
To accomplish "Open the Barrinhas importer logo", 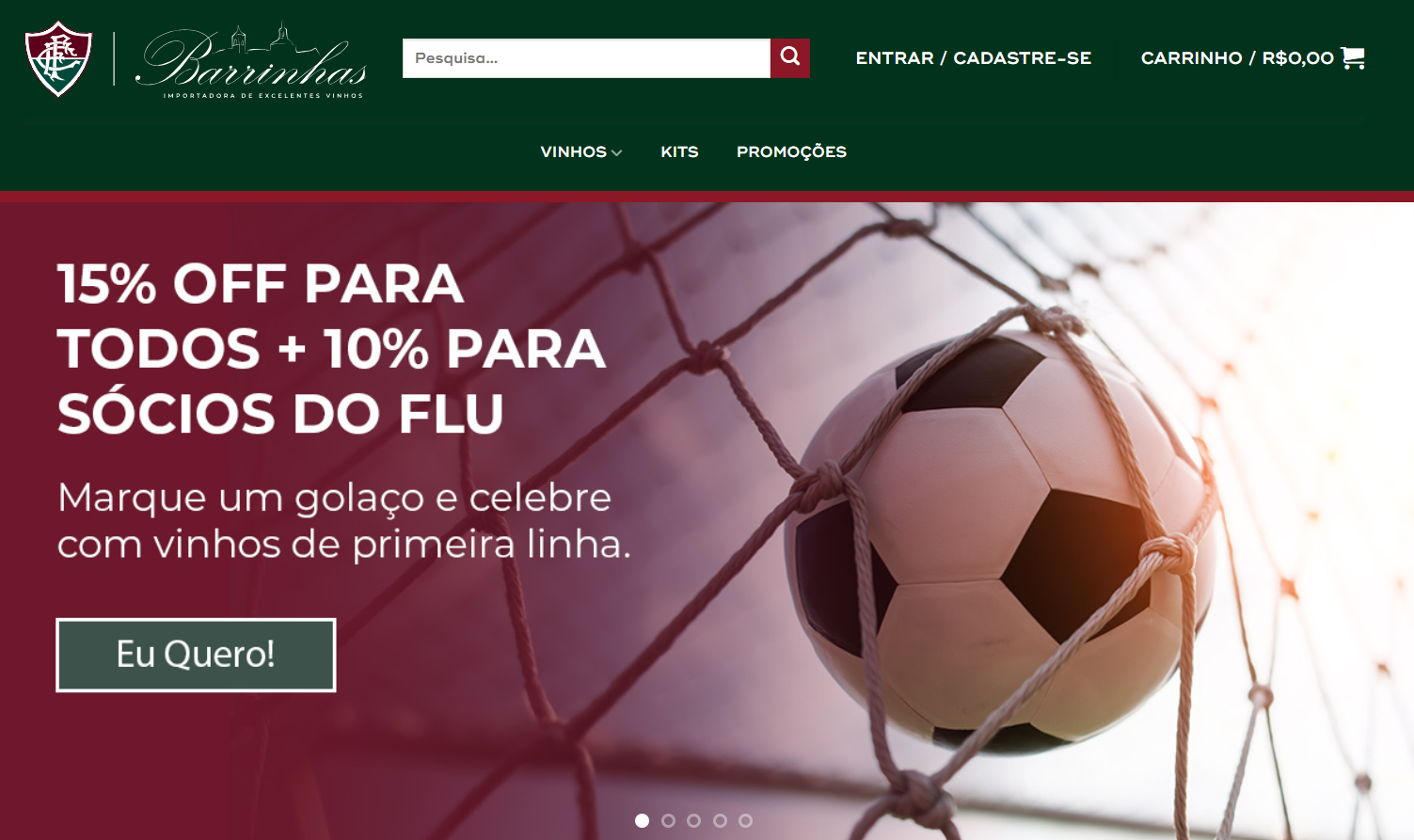I will point(251,59).
